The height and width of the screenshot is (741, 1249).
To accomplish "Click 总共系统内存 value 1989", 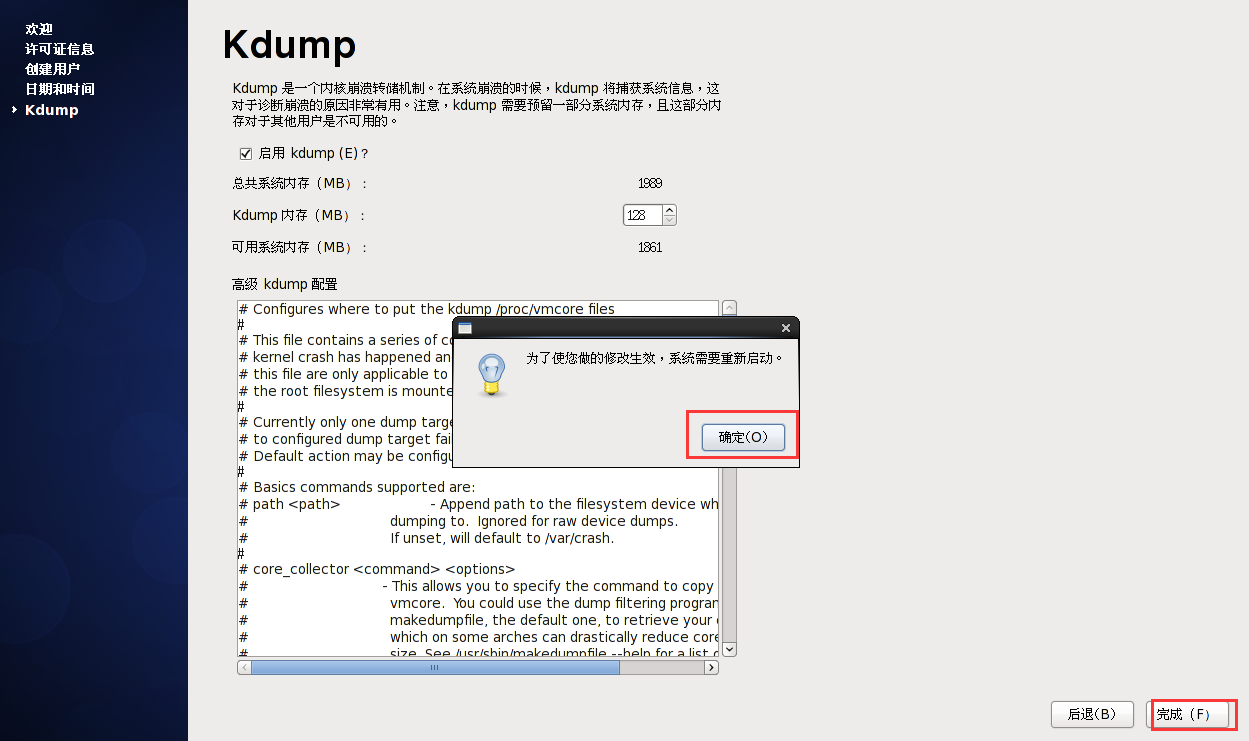I will tap(650, 184).
